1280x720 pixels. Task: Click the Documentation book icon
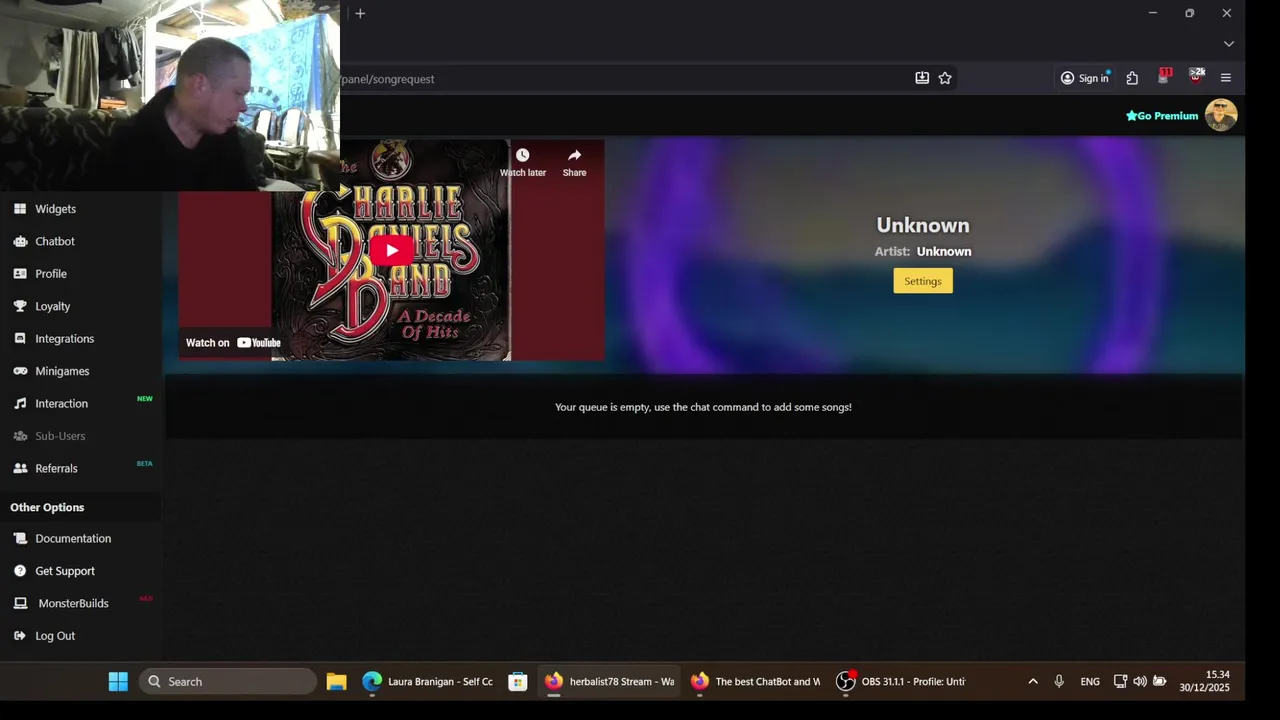pyautogui.click(x=20, y=538)
